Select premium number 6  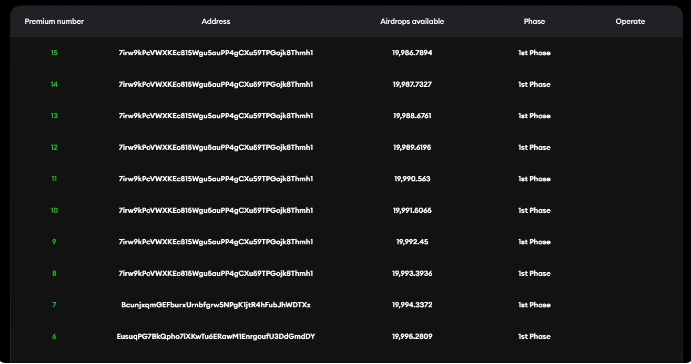(x=54, y=336)
